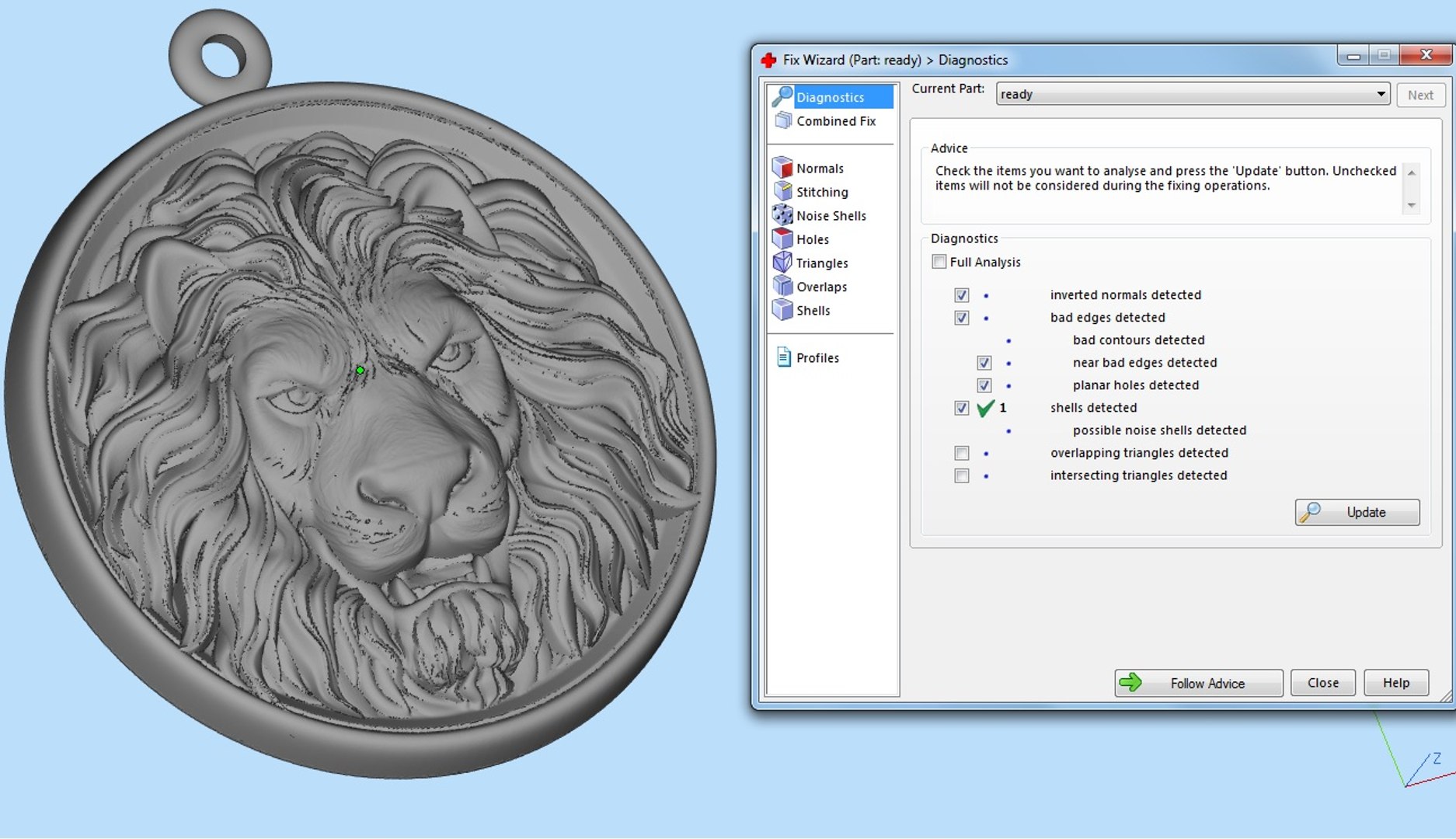
Task: Click the Normals cube icon
Action: (782, 168)
